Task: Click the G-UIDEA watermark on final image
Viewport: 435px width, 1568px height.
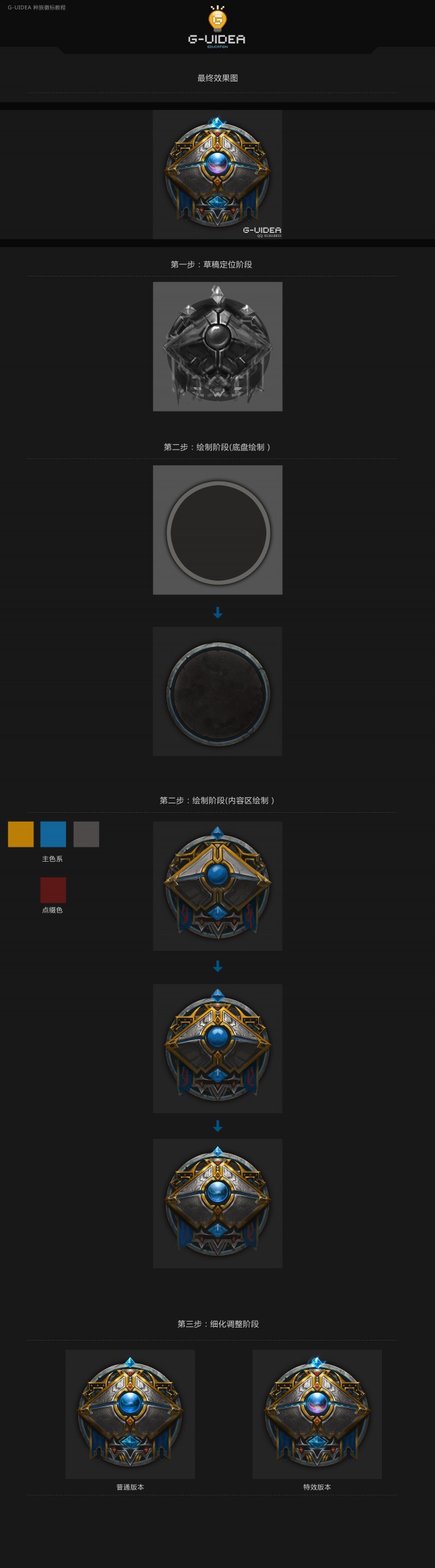Action: pos(262,232)
